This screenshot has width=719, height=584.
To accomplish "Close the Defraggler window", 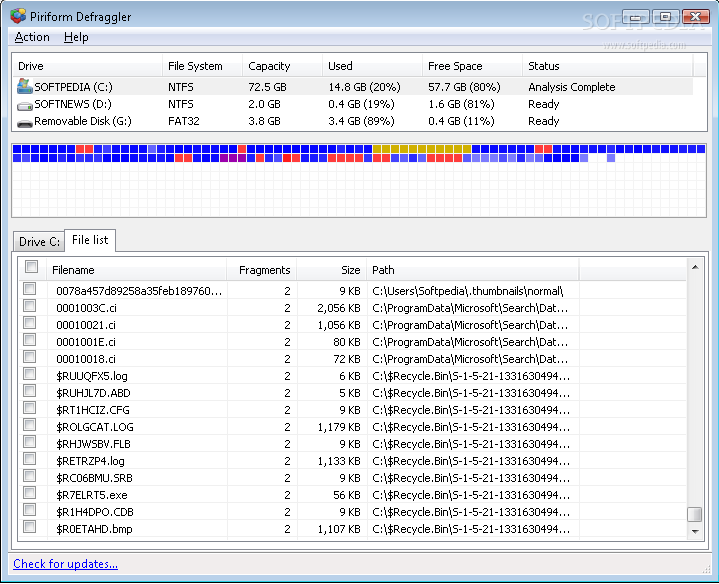I will pyautogui.click(x=695, y=17).
